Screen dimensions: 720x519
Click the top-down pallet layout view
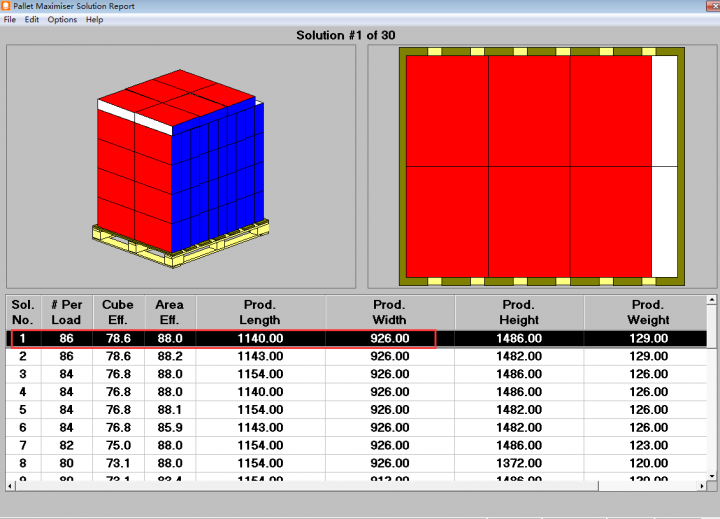click(x=541, y=166)
